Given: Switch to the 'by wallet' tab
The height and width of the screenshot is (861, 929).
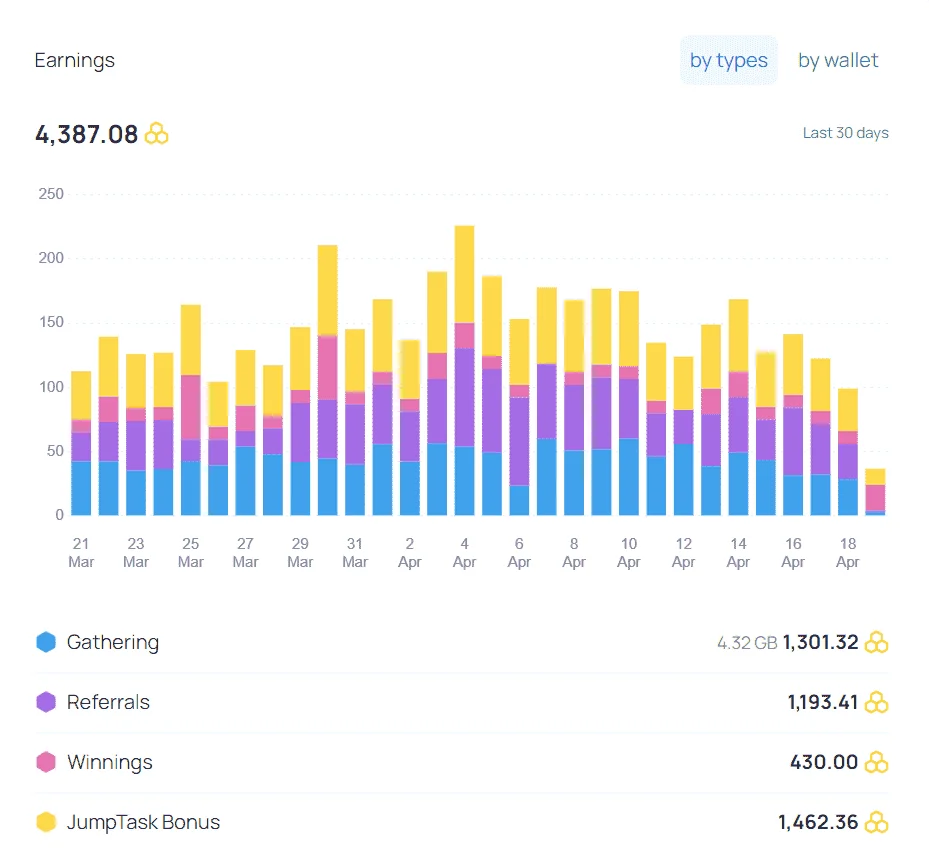Looking at the screenshot, I should pos(838,60).
